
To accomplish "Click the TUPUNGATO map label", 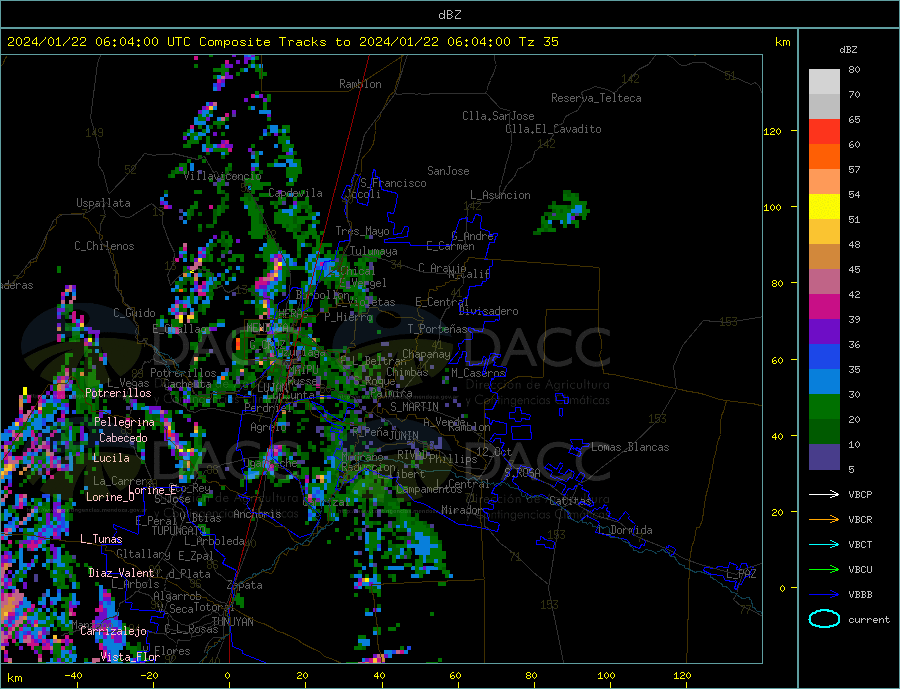I will [x=179, y=531].
